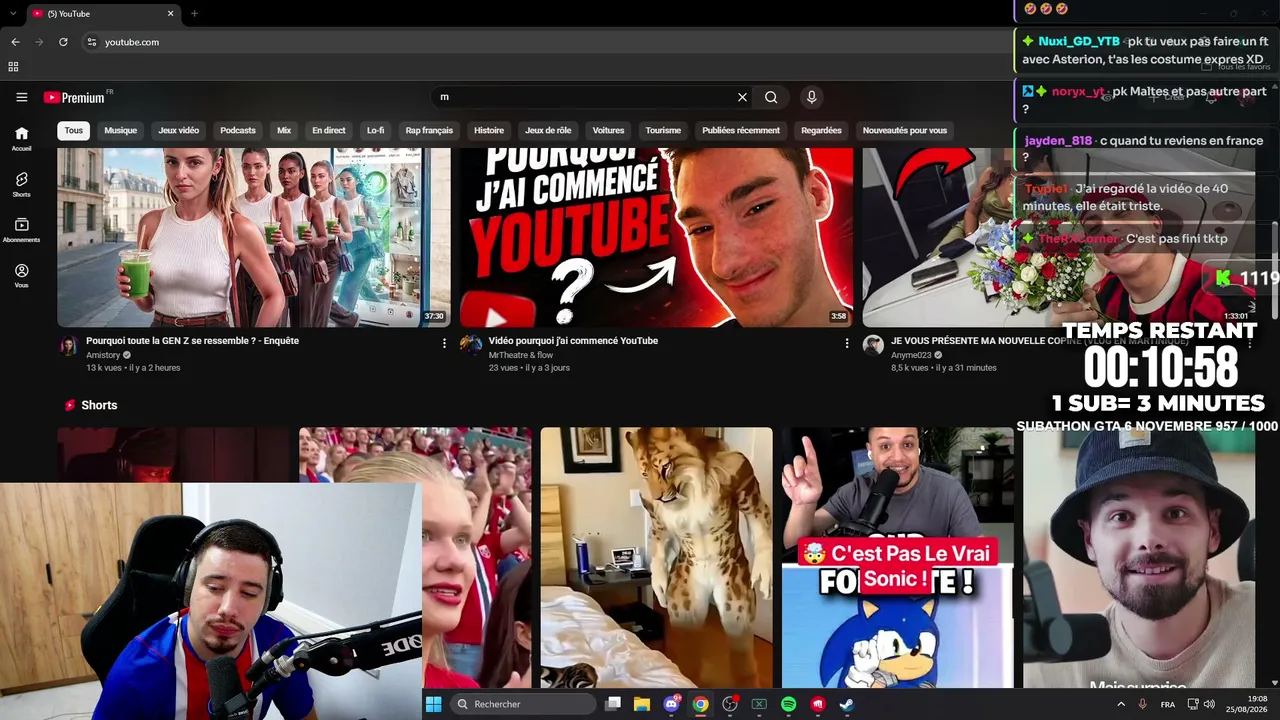
Task: Open the Short with man in bucket hat
Action: [1139, 558]
